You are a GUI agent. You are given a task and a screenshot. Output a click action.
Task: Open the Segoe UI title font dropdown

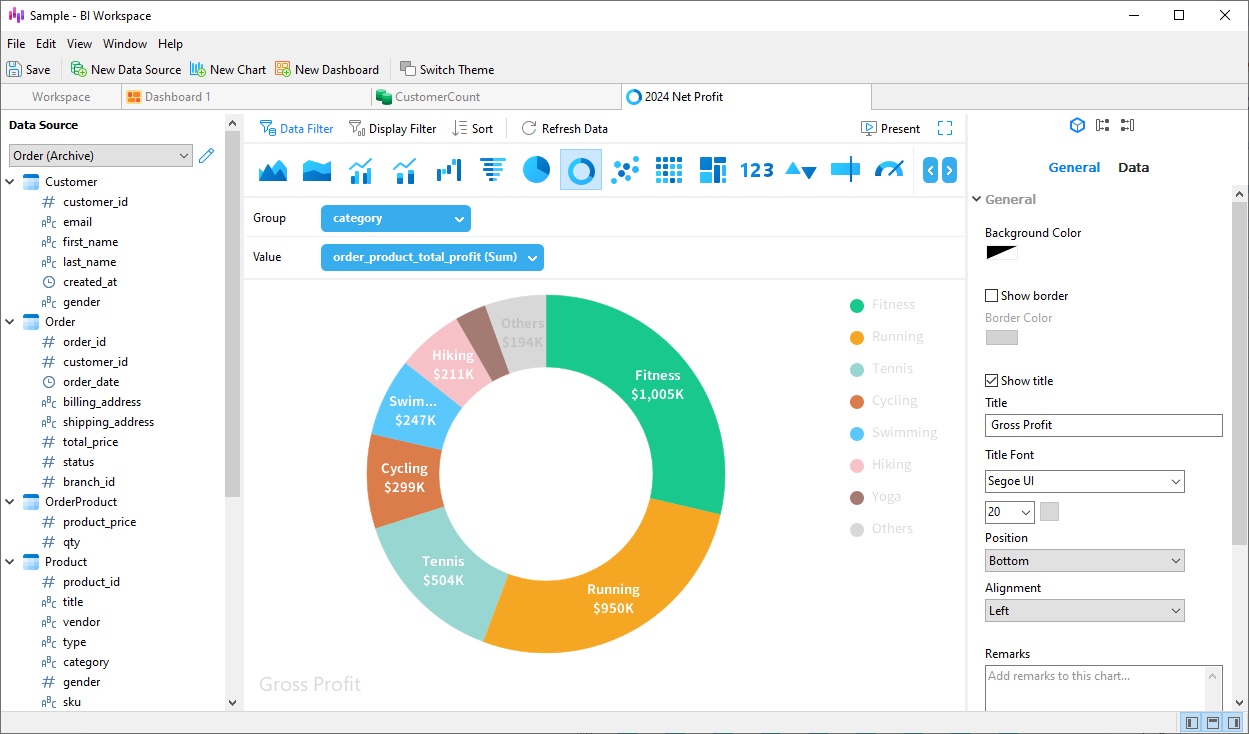(x=1084, y=481)
